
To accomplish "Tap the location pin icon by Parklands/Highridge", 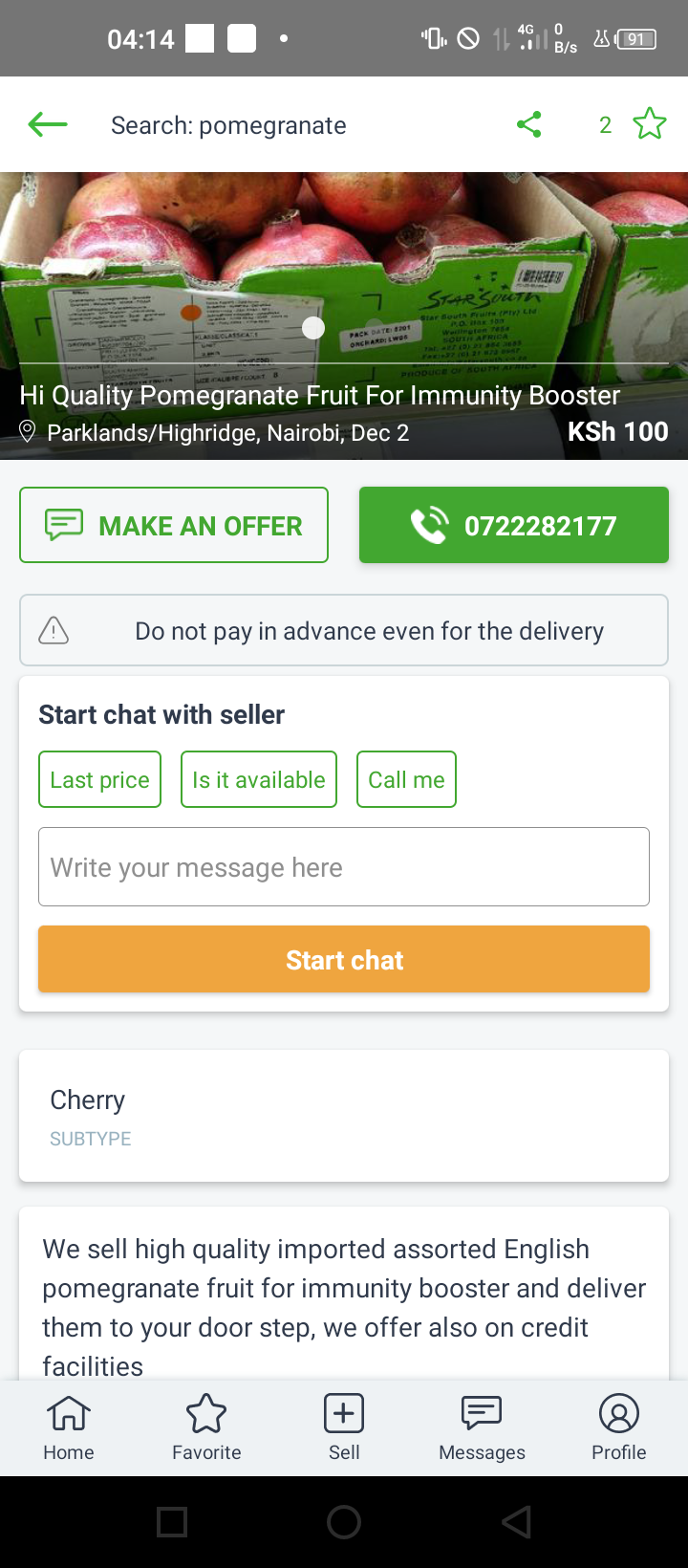I will click(x=28, y=432).
